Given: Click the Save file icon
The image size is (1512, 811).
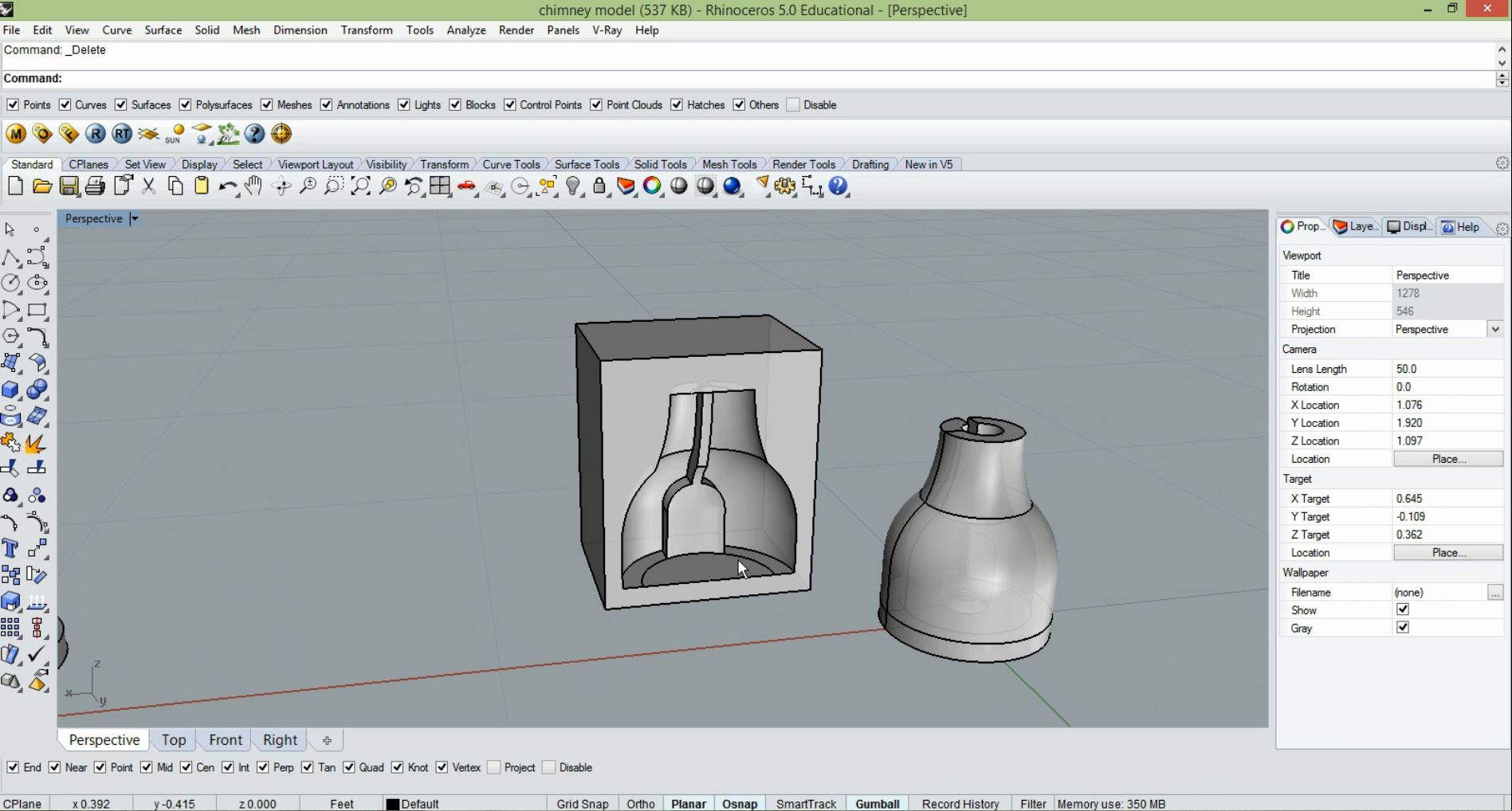Looking at the screenshot, I should click(69, 186).
